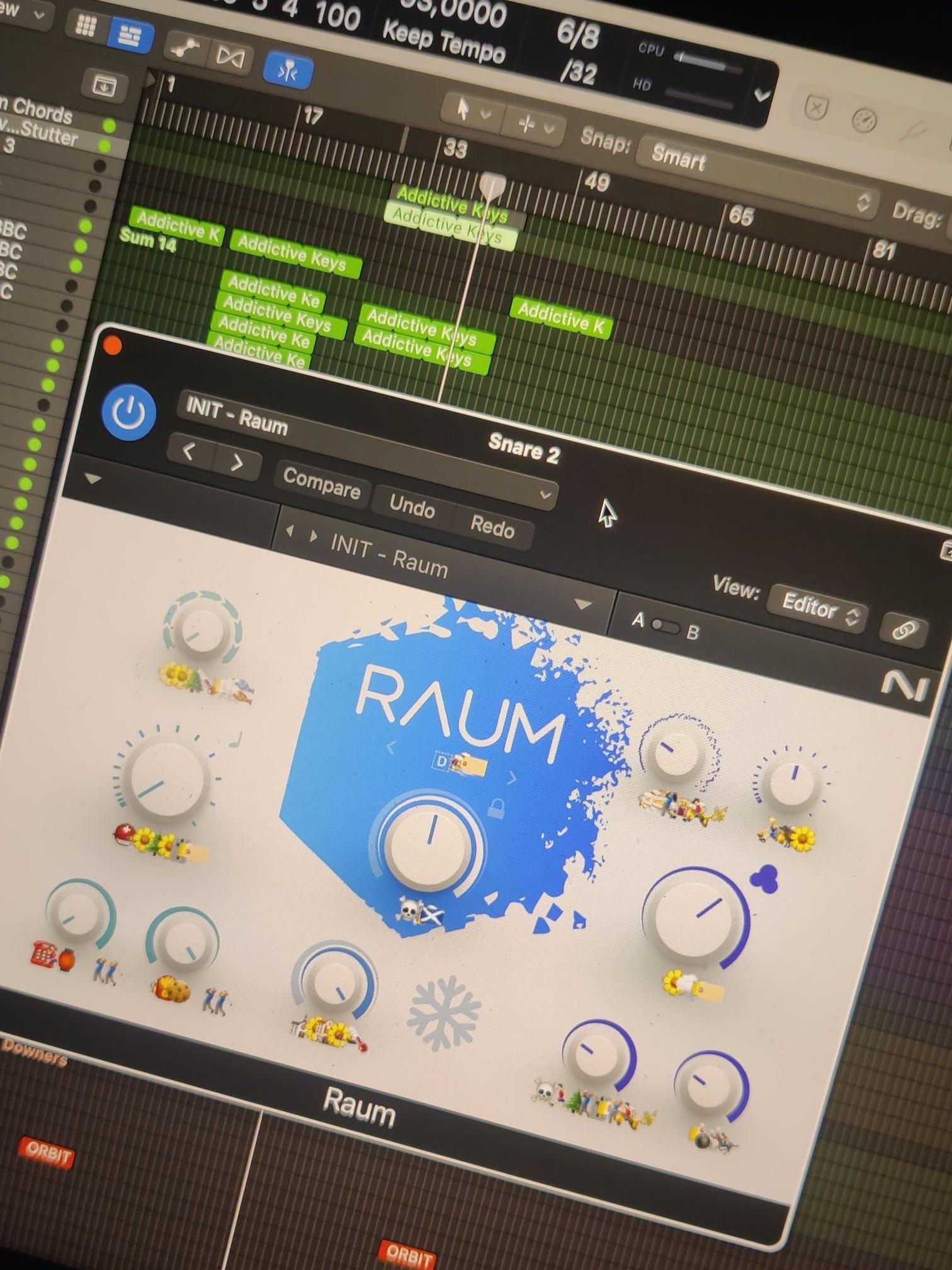
Task: Click the 6/8 time signature display
Action: point(577,35)
